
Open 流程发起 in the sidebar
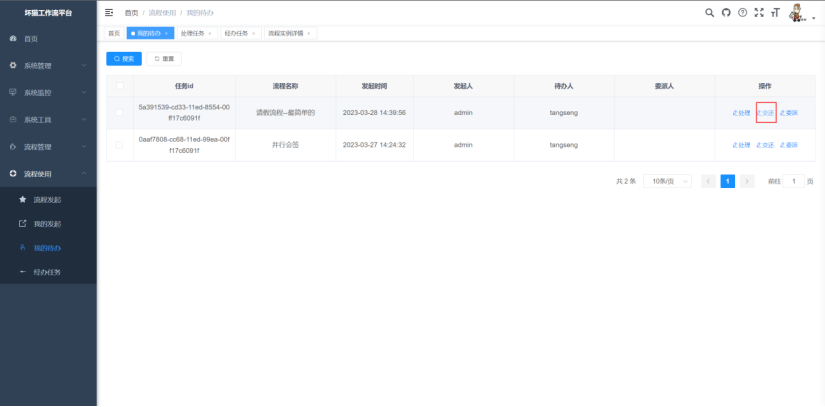tap(47, 200)
